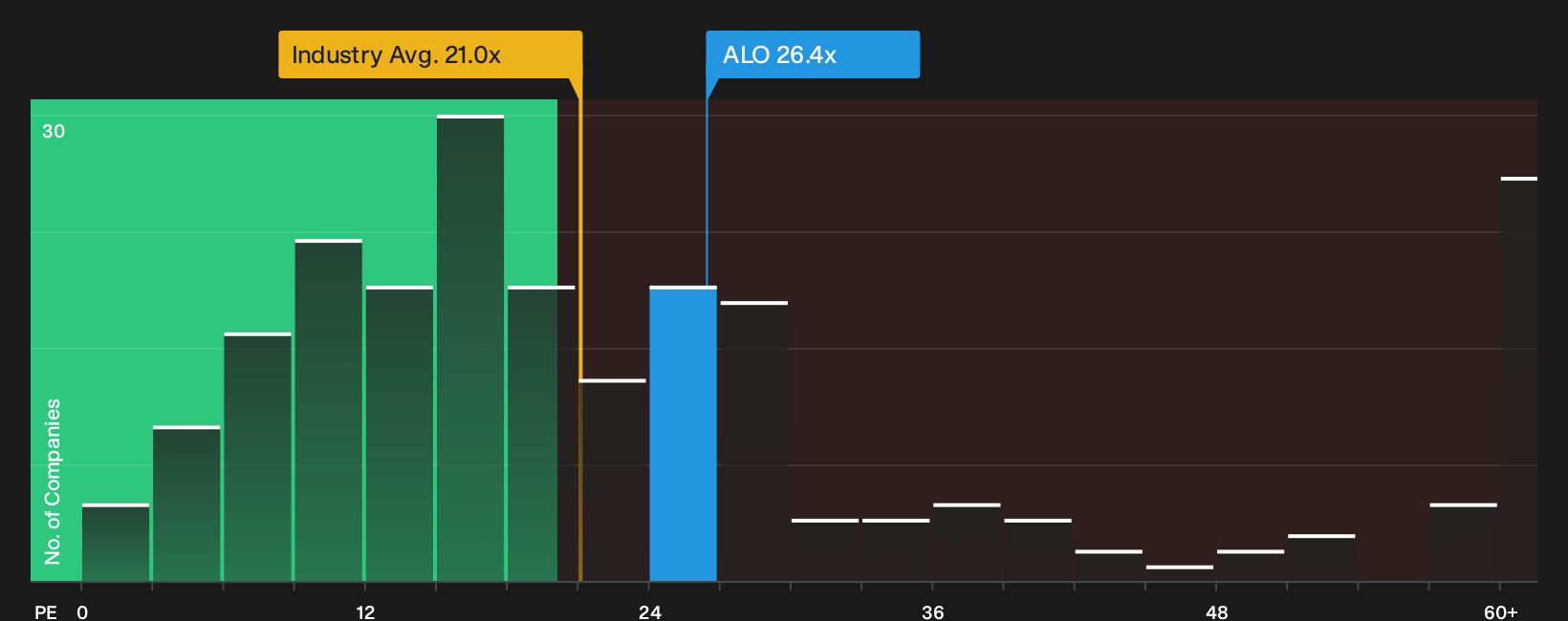This screenshot has height=621, width=1568.
Task: Click the tallest green histogram bar
Action: click(470, 348)
